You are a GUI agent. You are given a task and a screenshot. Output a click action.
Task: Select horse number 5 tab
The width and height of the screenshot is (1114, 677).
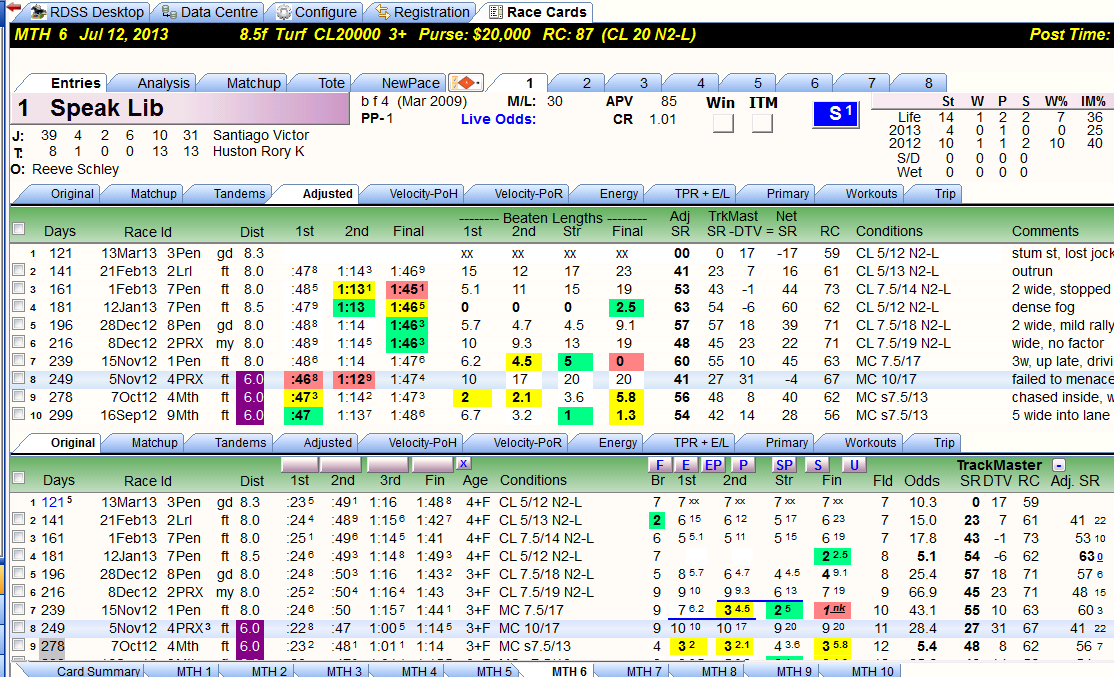[757, 83]
